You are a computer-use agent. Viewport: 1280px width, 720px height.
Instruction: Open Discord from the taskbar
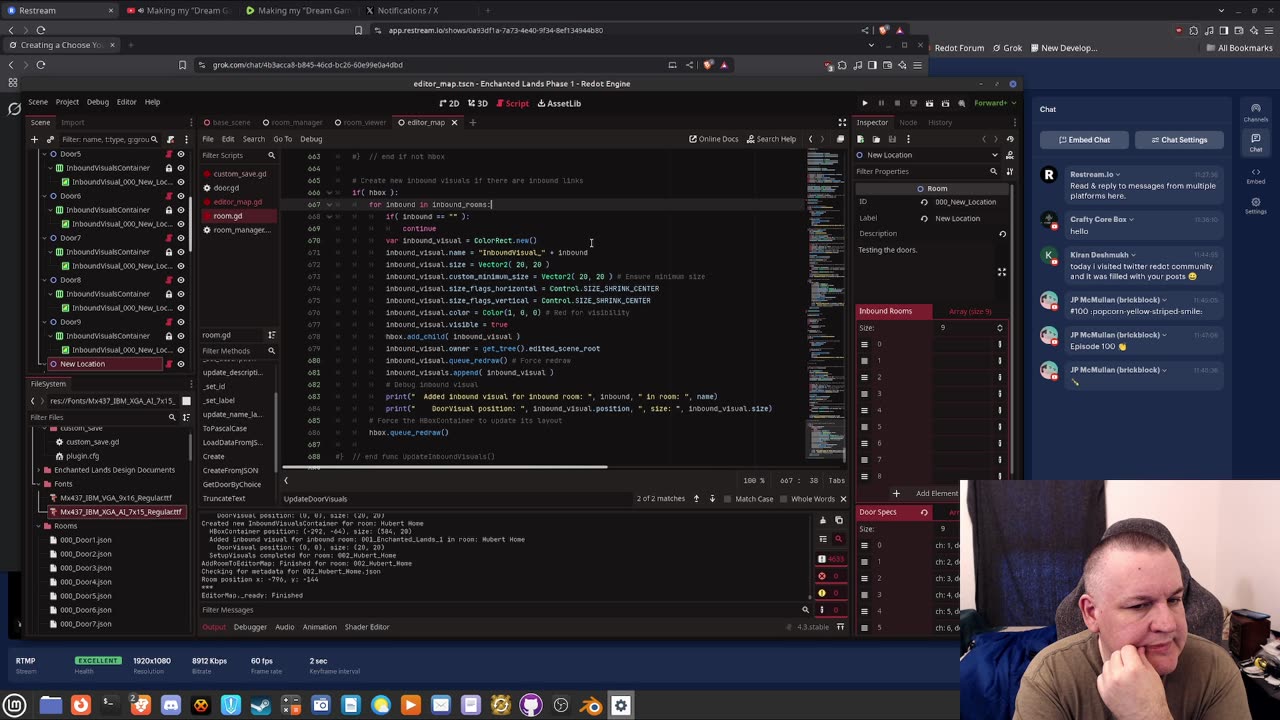171,705
